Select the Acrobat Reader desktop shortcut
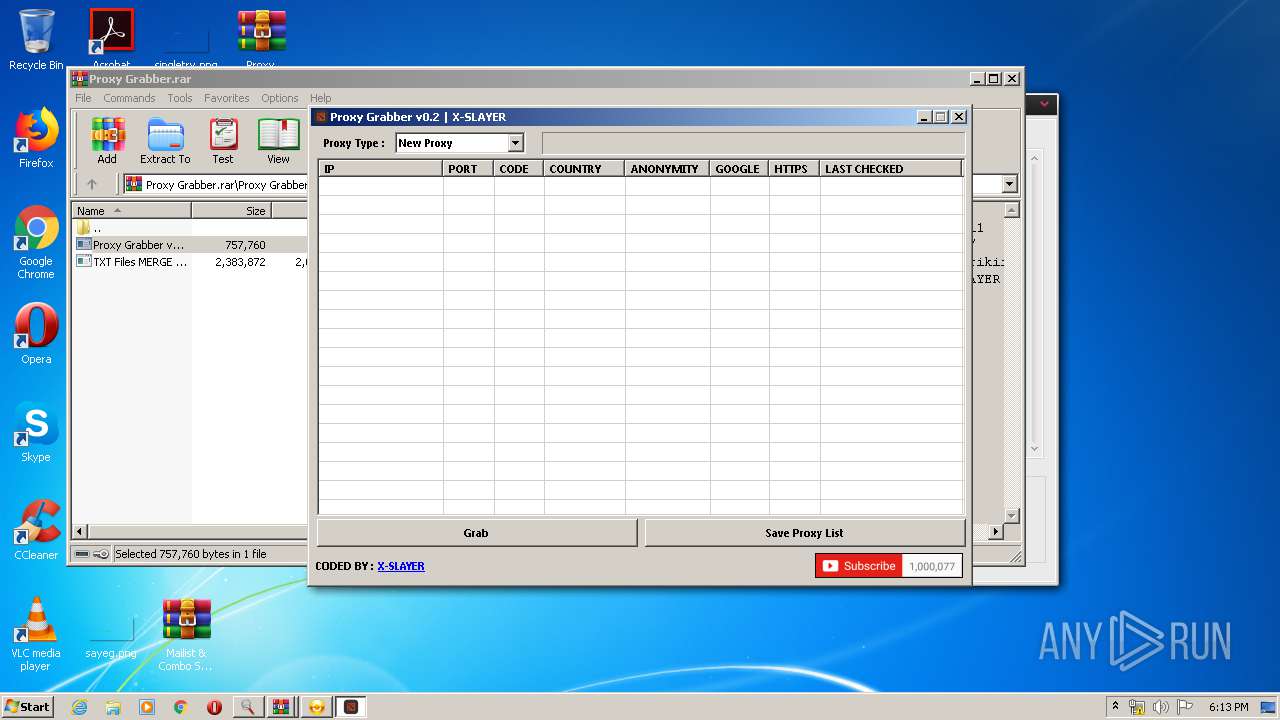Screen dimensions: 1280x720 click(111, 38)
